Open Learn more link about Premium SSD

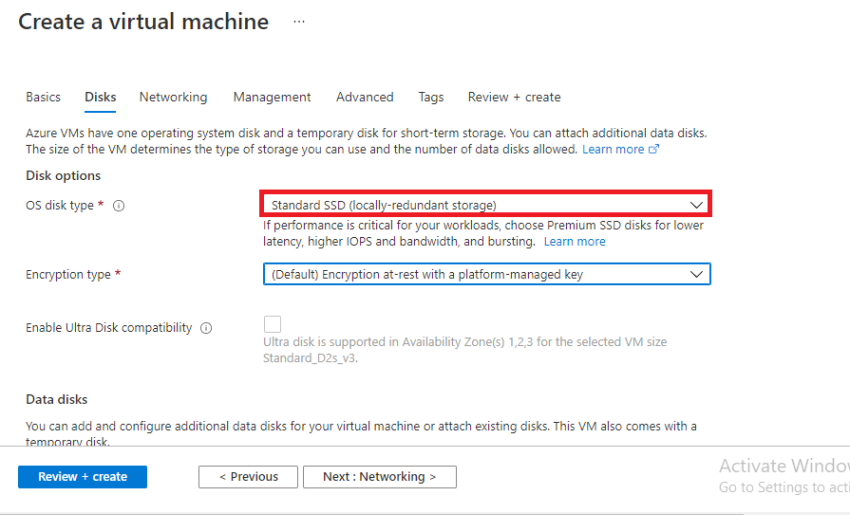(575, 241)
